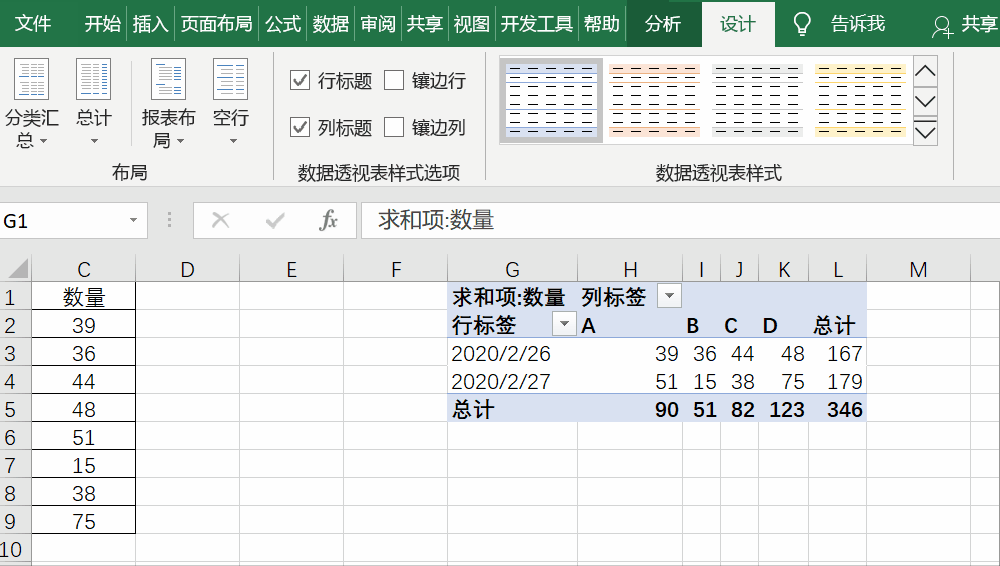Select column M header

click(x=918, y=269)
